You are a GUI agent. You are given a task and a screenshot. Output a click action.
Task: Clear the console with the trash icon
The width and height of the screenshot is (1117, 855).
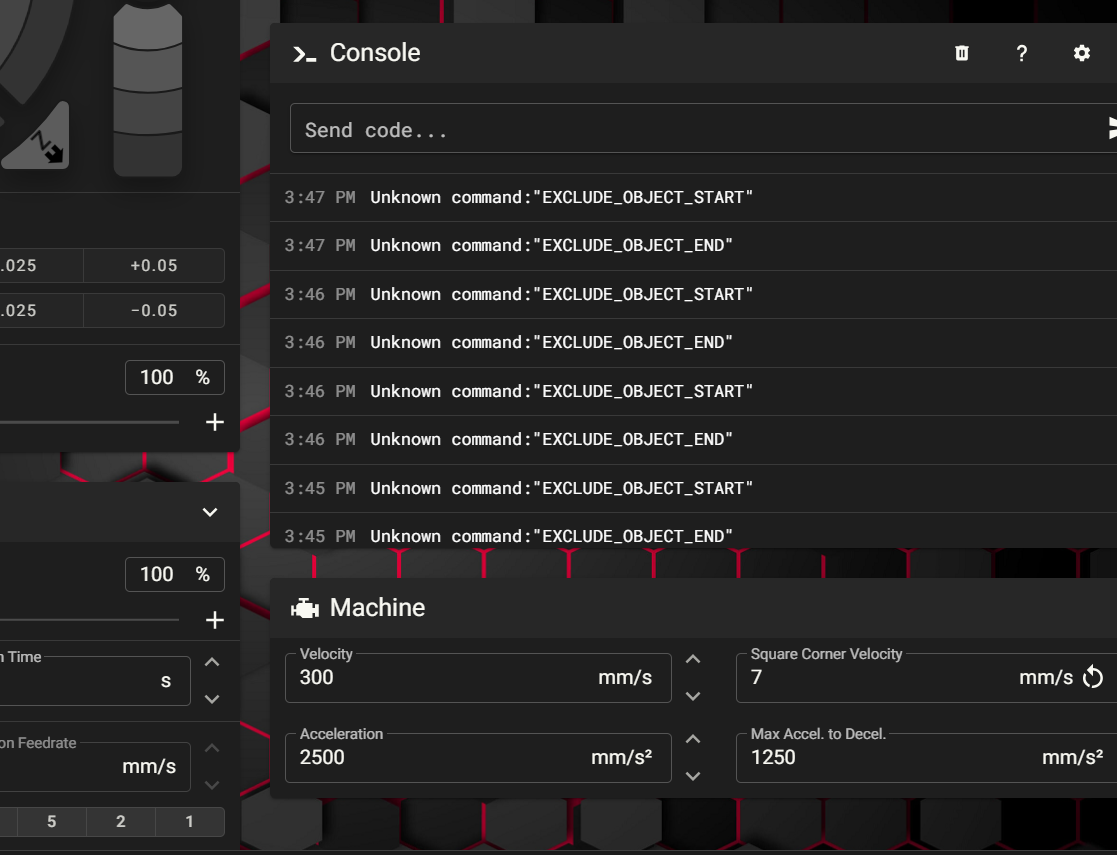[x=962, y=53]
